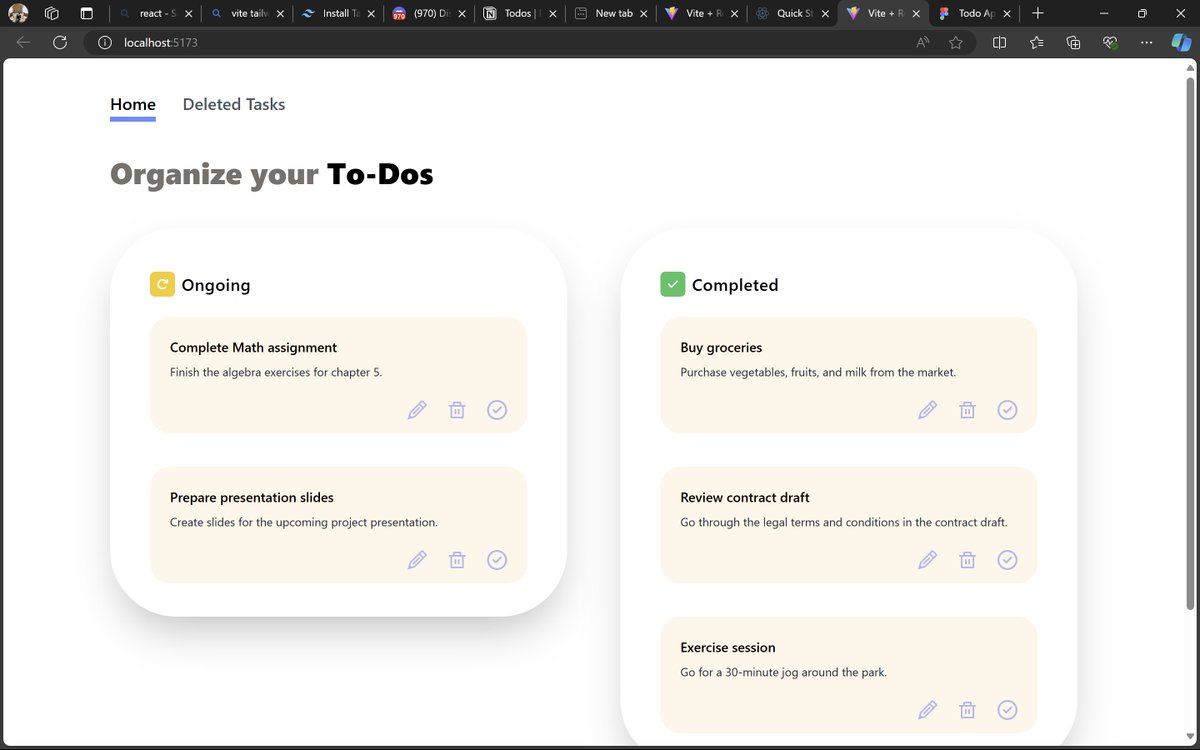Switch to the Install Tailwind tab
The width and height of the screenshot is (1200, 750).
pyautogui.click(x=336, y=14)
